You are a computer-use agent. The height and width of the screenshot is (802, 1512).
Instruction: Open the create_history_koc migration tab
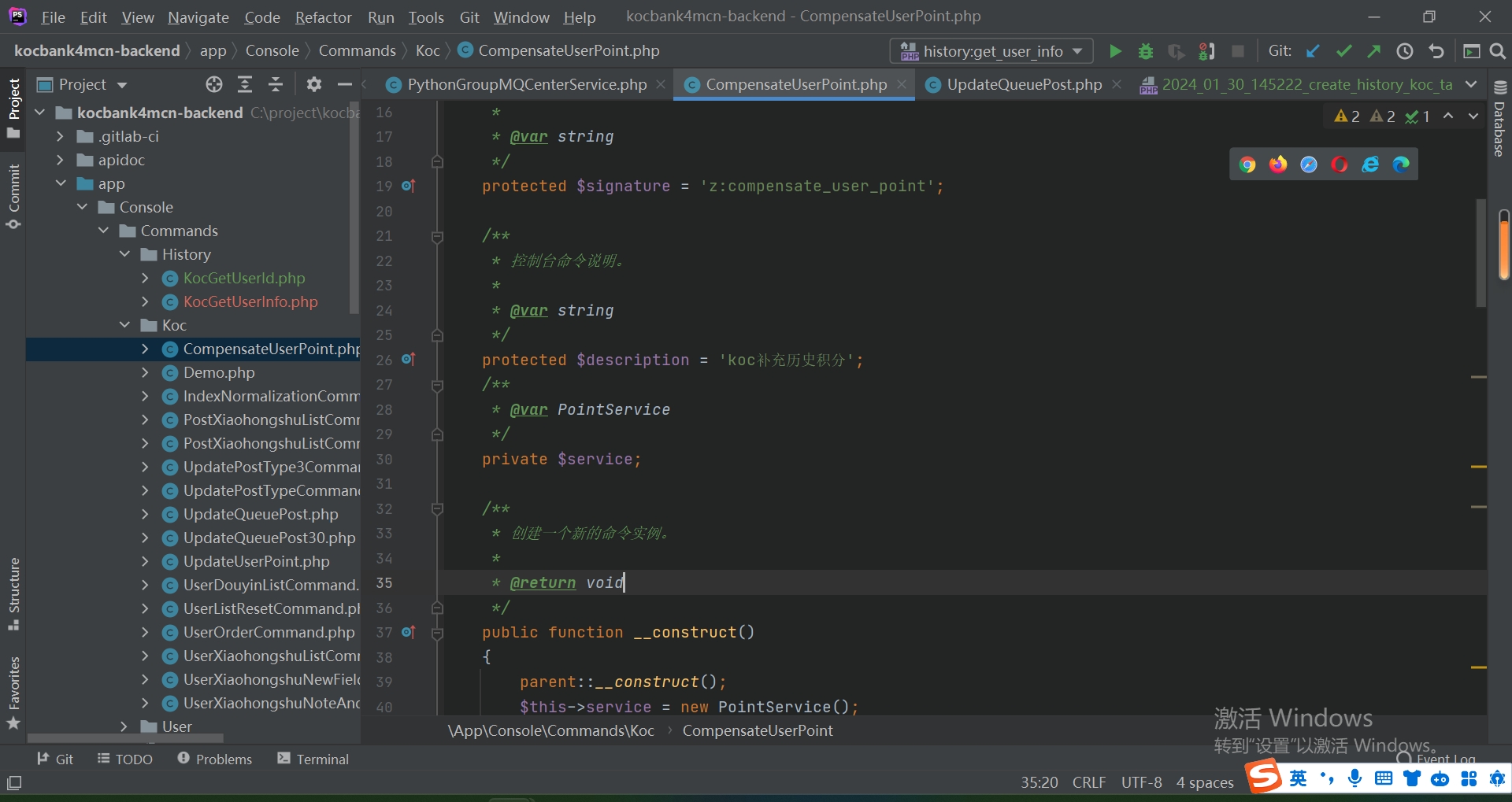point(1295,84)
